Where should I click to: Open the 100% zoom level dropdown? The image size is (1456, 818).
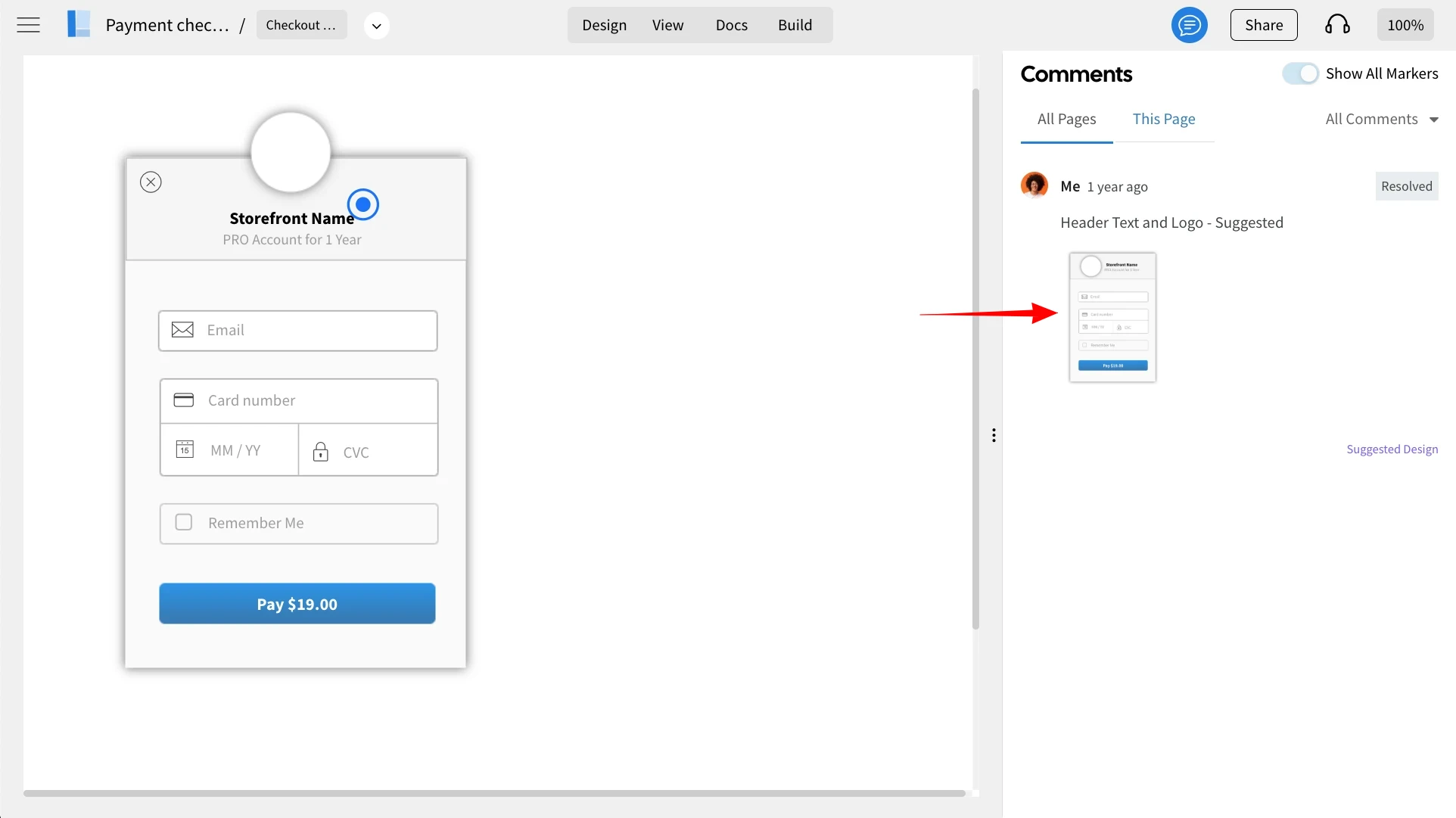click(x=1405, y=25)
